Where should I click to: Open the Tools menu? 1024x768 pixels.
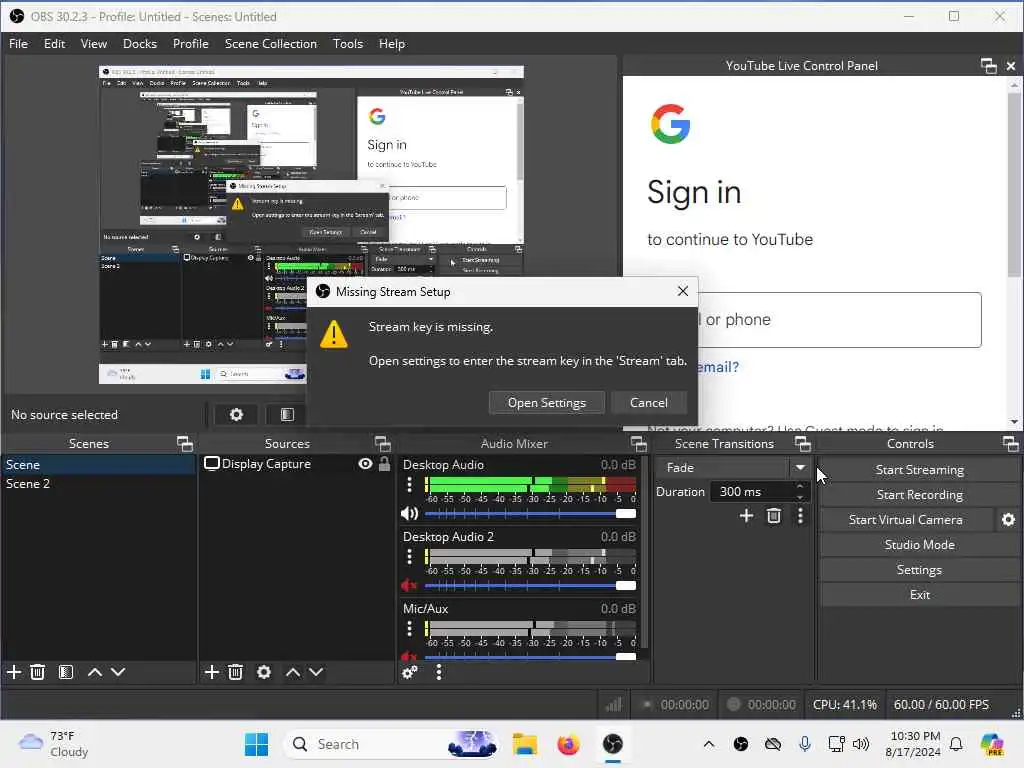(x=347, y=44)
